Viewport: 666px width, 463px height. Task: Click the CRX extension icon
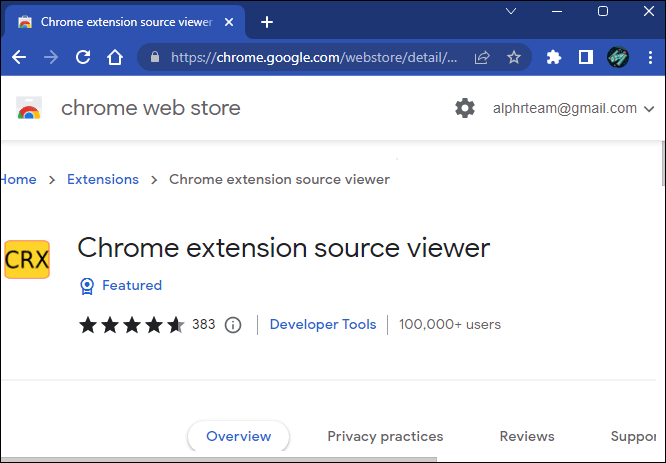tap(27, 259)
